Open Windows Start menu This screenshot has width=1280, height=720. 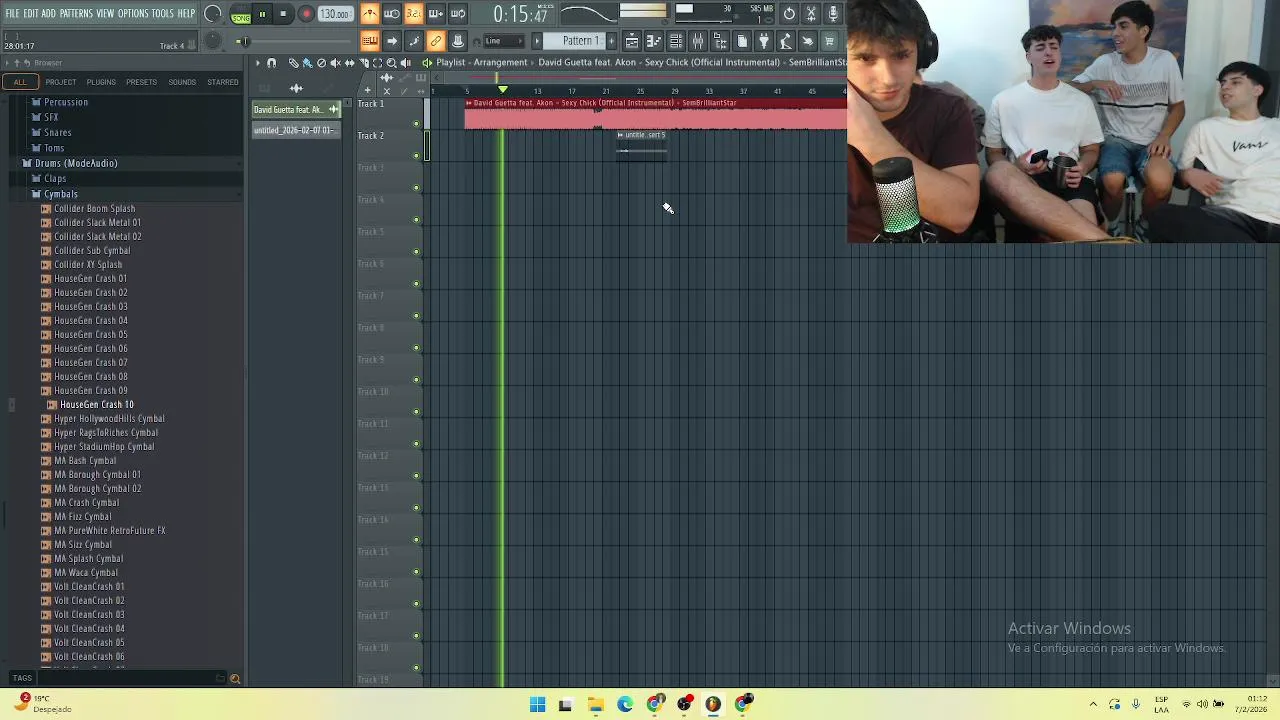[538, 705]
